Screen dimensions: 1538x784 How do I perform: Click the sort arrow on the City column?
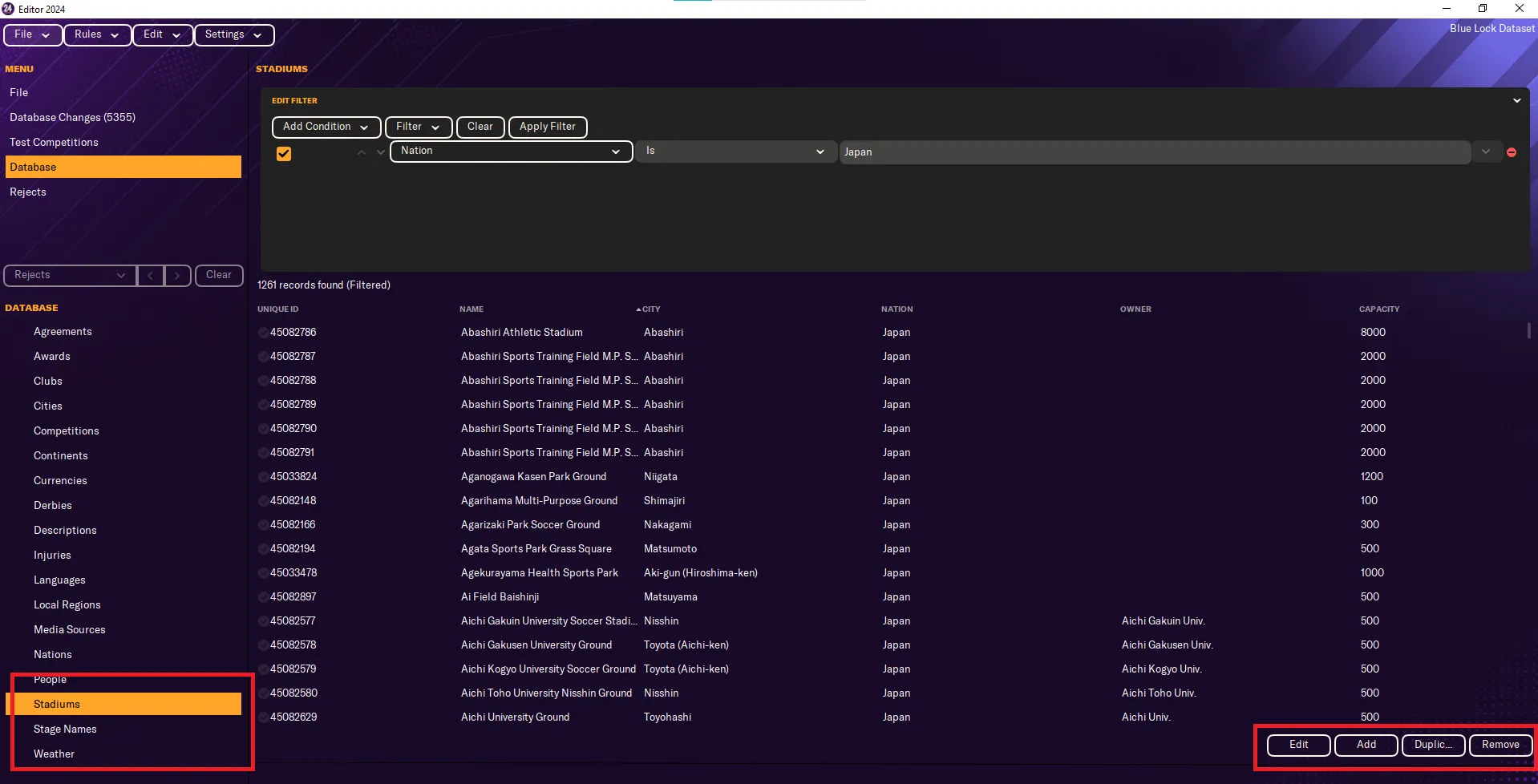[639, 309]
